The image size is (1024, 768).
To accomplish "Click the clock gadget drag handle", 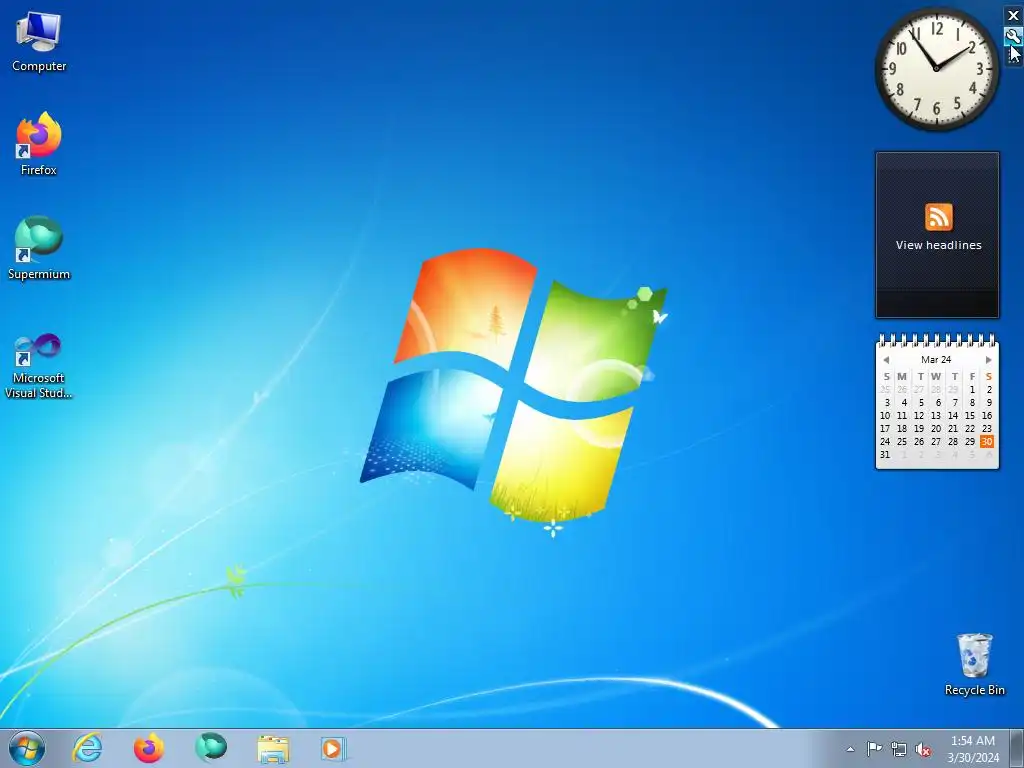I will point(1013,56).
